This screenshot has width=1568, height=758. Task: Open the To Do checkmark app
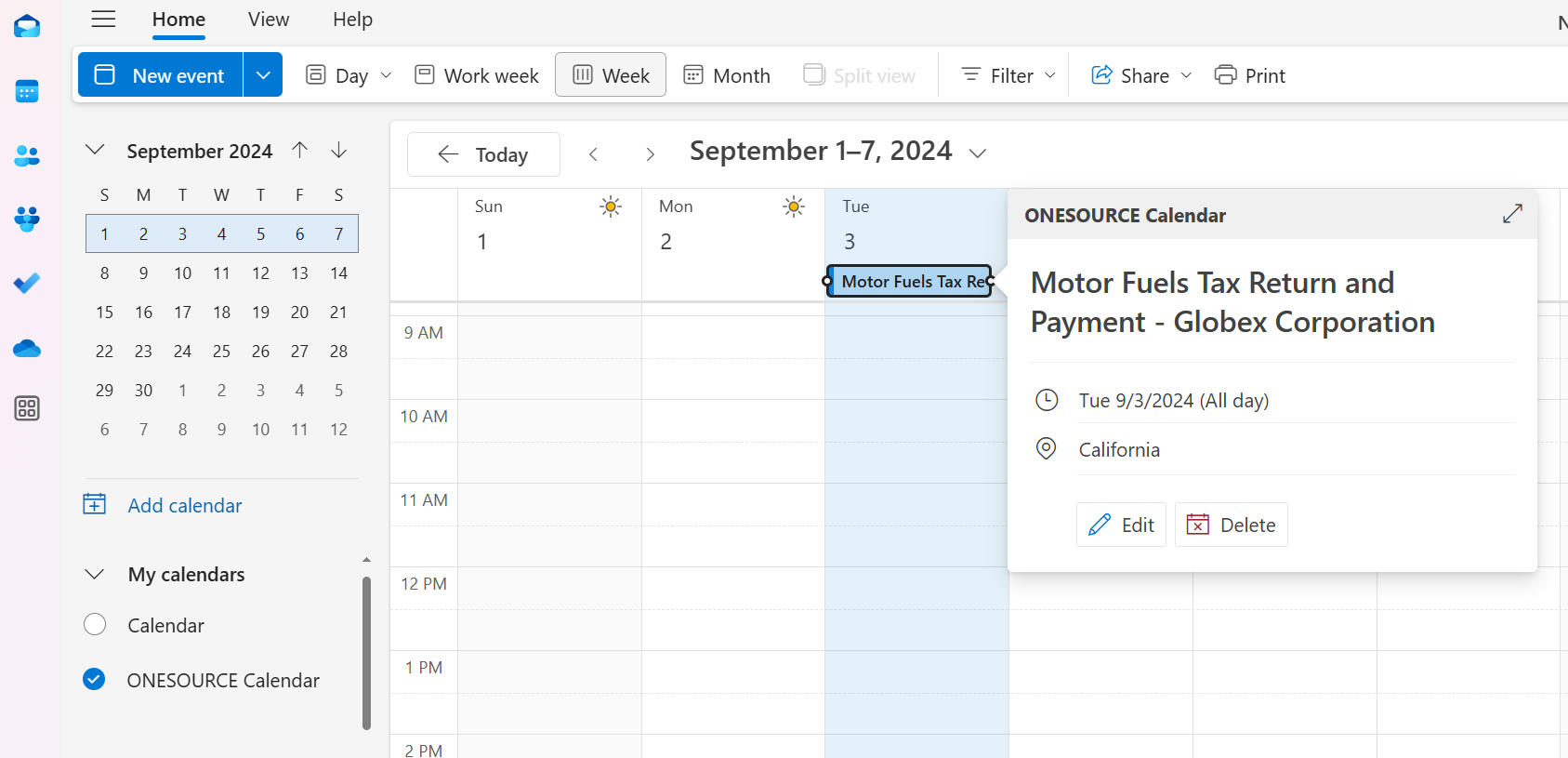27,283
